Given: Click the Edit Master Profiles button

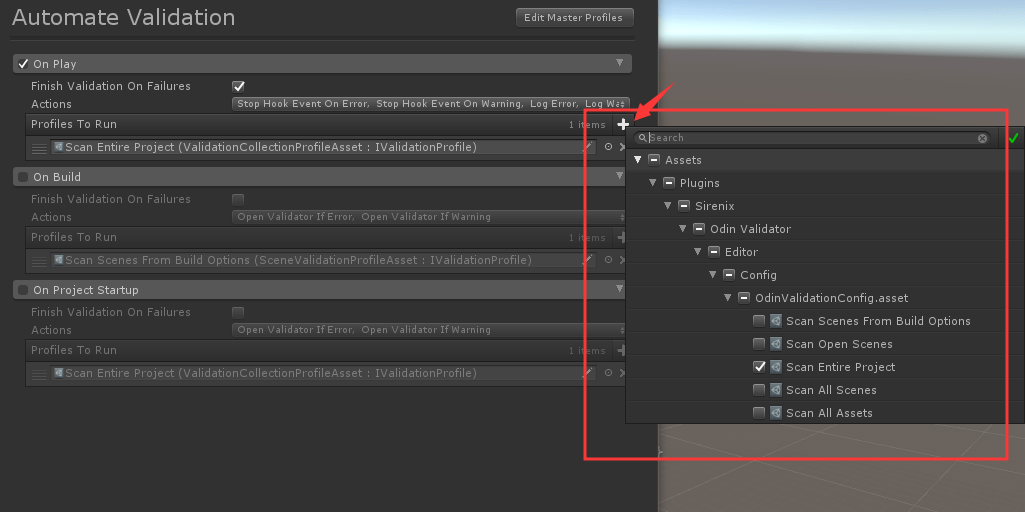Looking at the screenshot, I should [574, 18].
